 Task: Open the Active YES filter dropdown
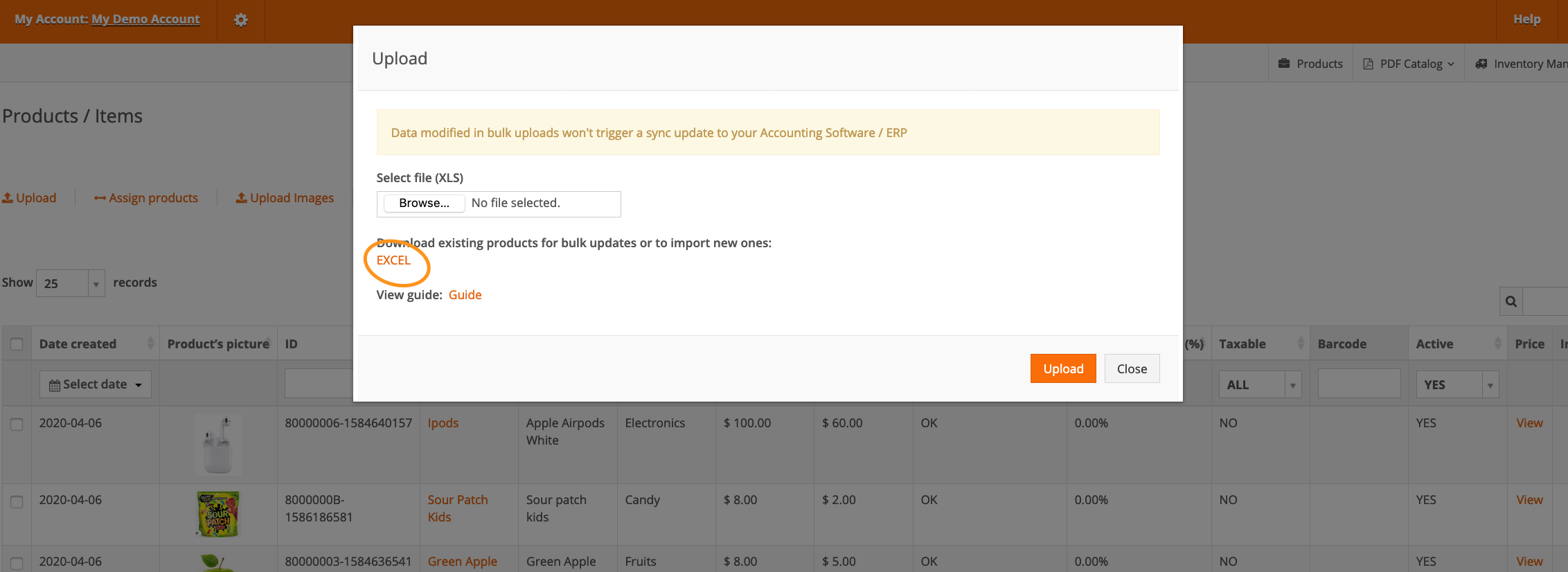click(x=1456, y=384)
